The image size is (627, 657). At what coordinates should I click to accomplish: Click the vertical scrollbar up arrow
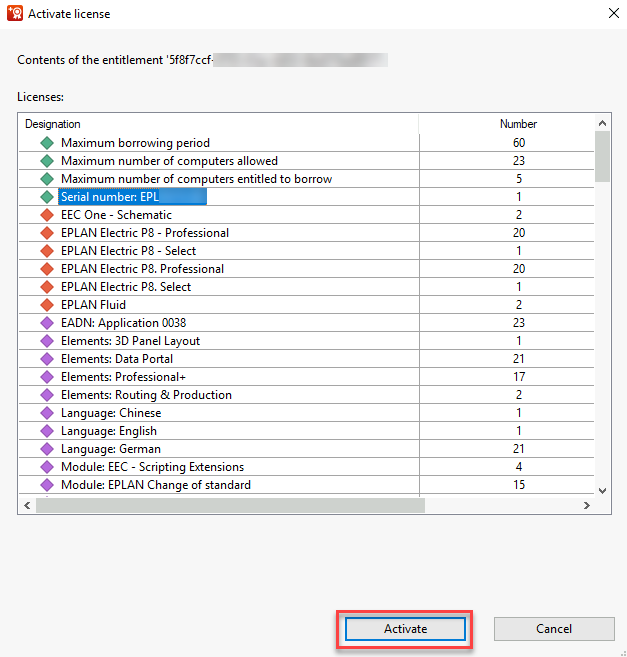click(x=602, y=123)
